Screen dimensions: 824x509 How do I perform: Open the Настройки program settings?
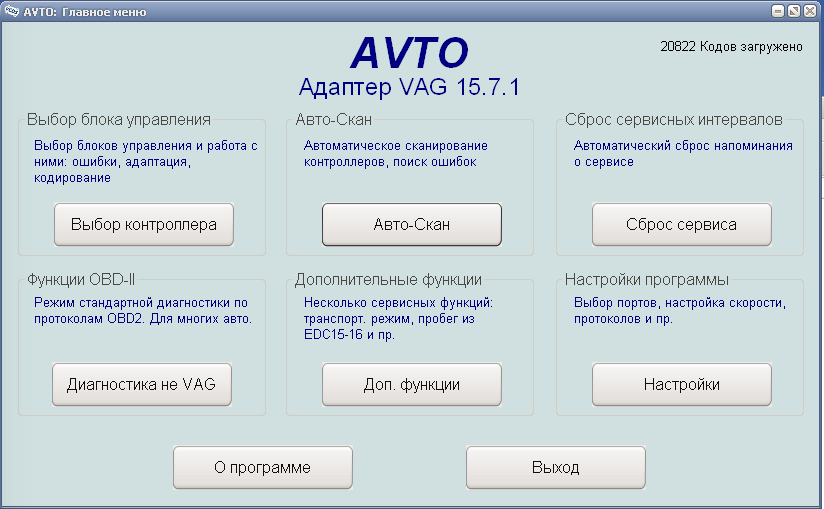681,384
